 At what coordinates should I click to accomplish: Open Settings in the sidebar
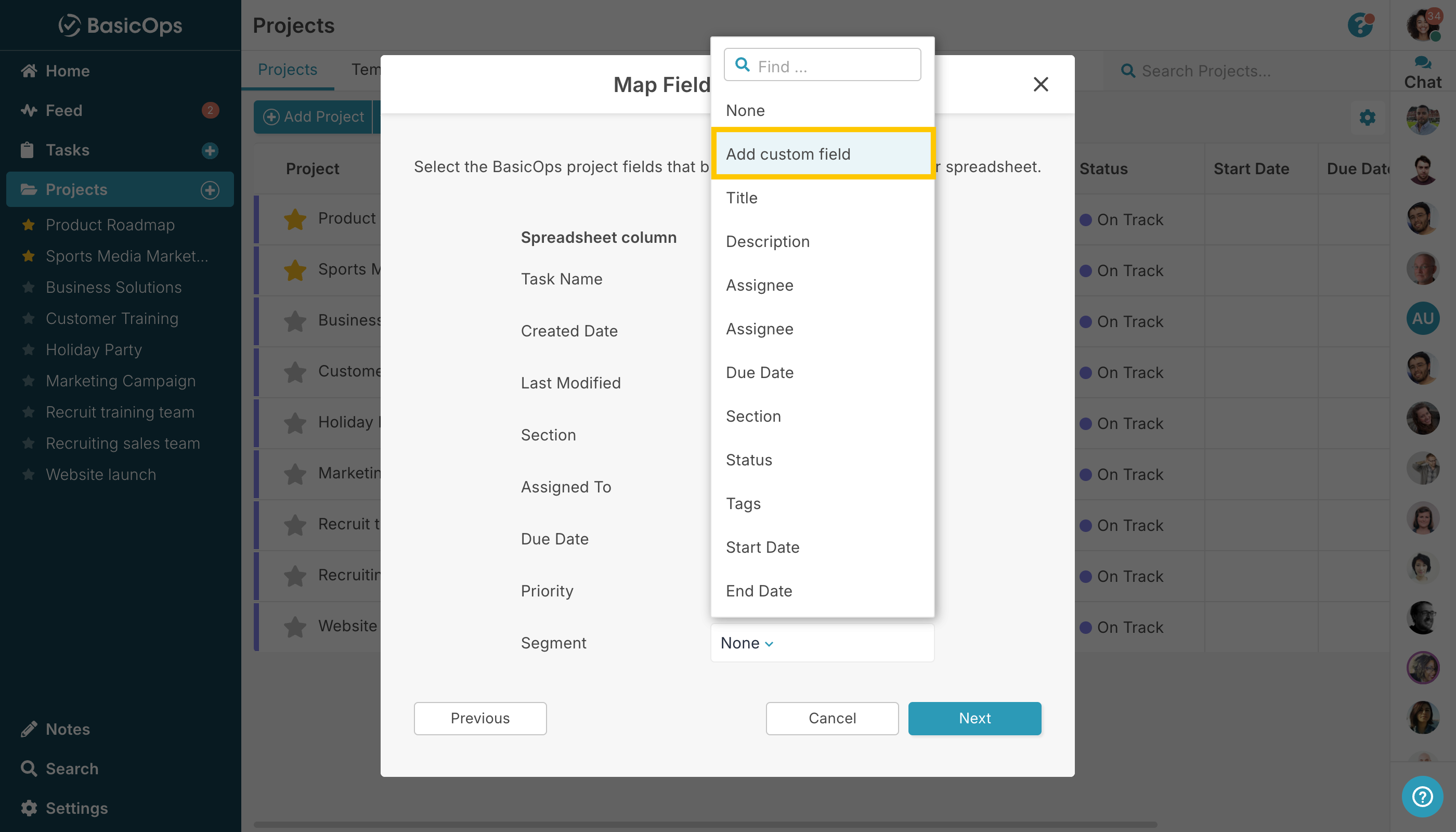coord(76,808)
